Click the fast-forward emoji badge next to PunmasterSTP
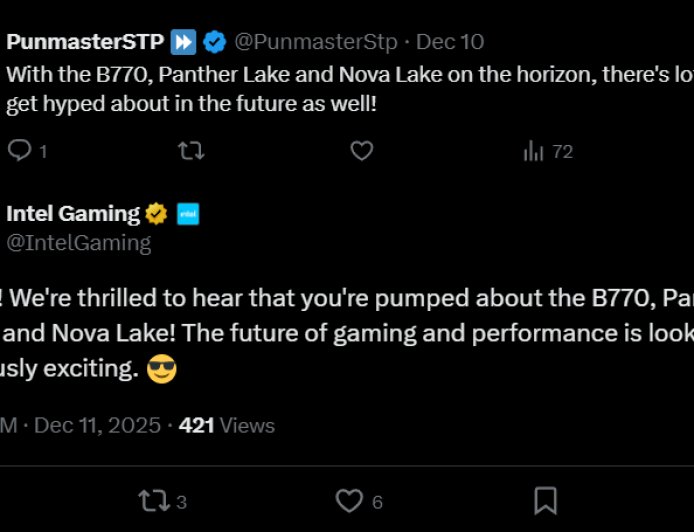Screen dimensions: 694x532 [183, 42]
